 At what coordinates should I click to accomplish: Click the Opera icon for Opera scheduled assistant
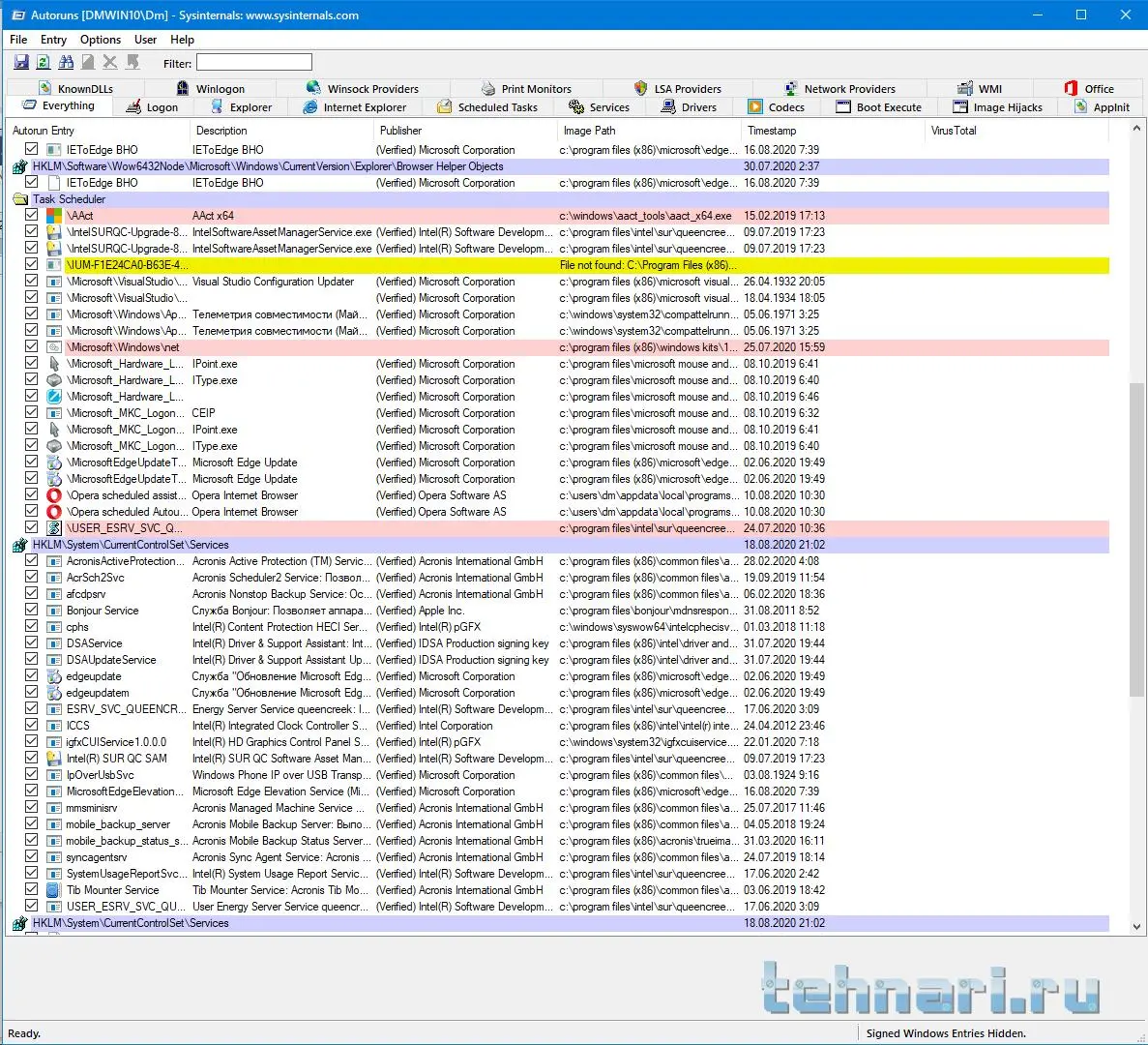tap(54, 495)
